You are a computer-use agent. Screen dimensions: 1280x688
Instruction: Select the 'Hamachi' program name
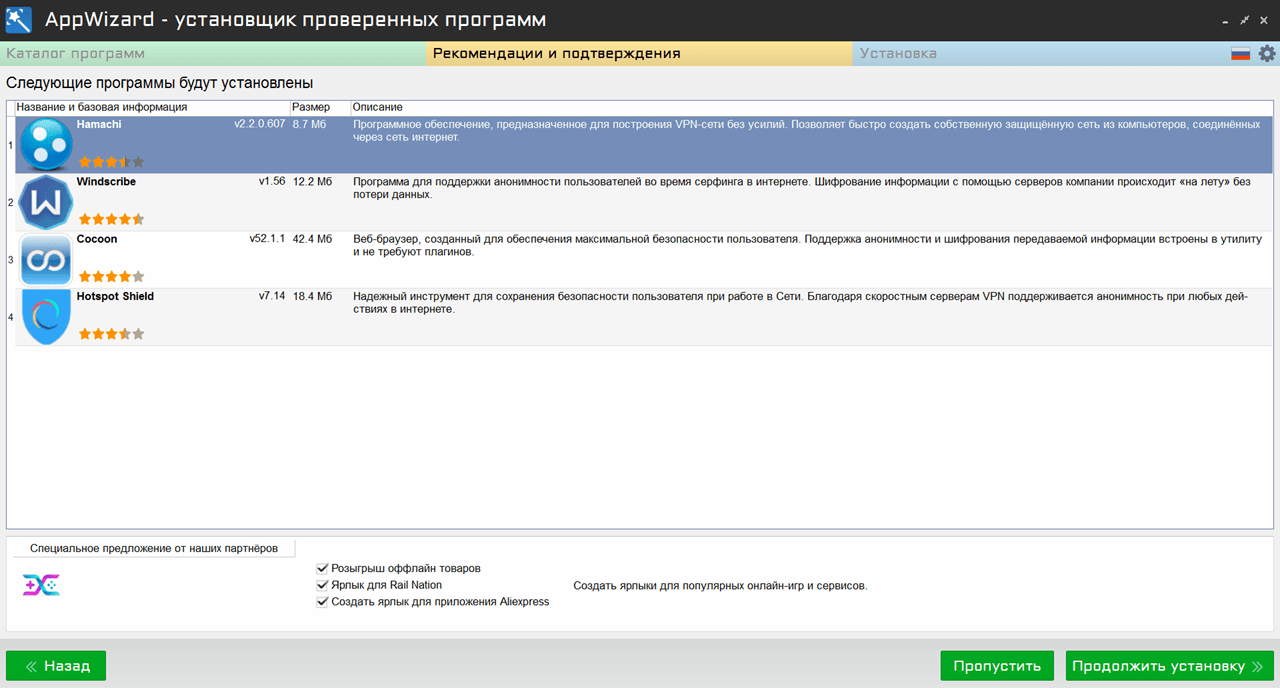pyautogui.click(x=99, y=124)
